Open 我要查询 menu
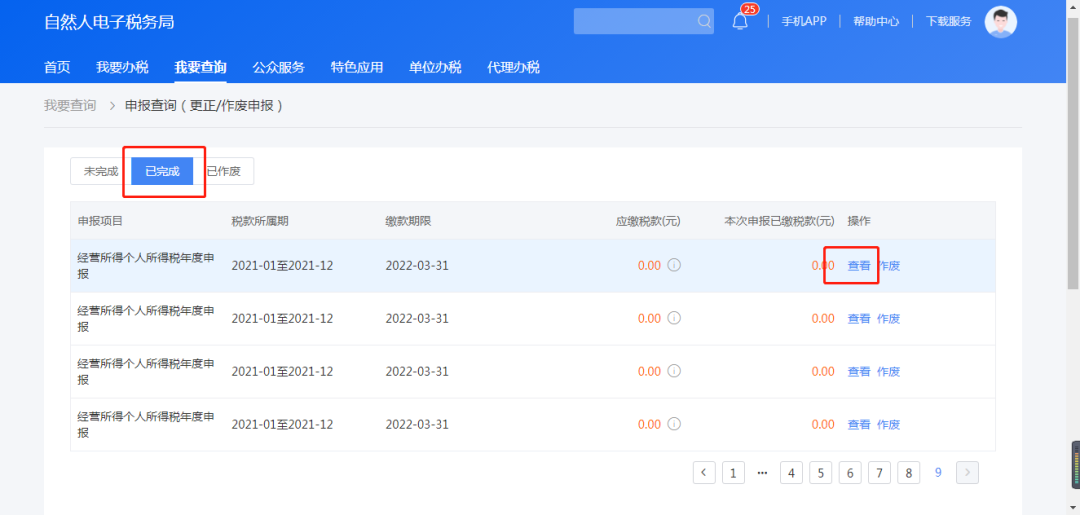1080x515 pixels. click(200, 67)
